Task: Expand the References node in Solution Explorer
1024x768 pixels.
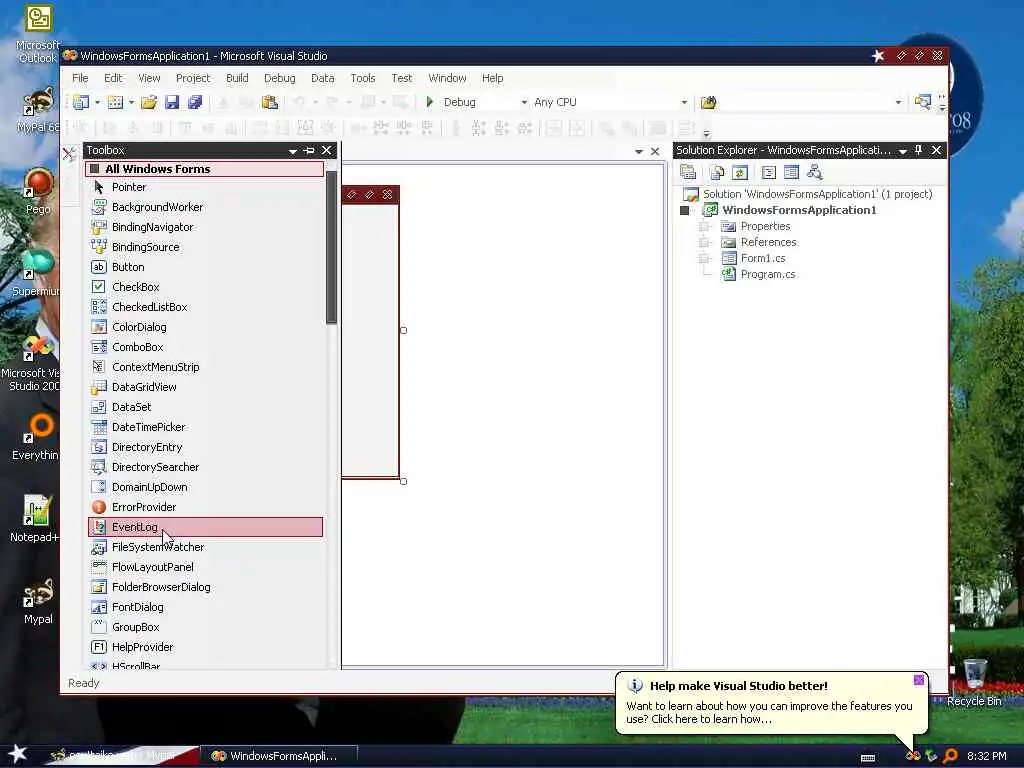Action: tap(704, 242)
